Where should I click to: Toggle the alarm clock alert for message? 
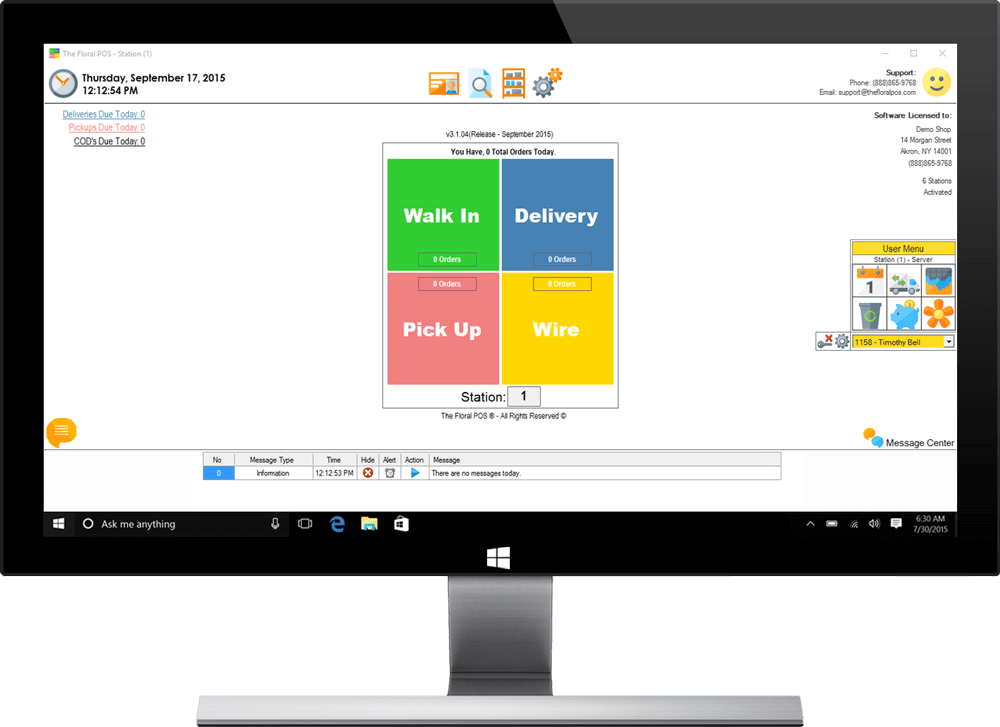point(390,473)
